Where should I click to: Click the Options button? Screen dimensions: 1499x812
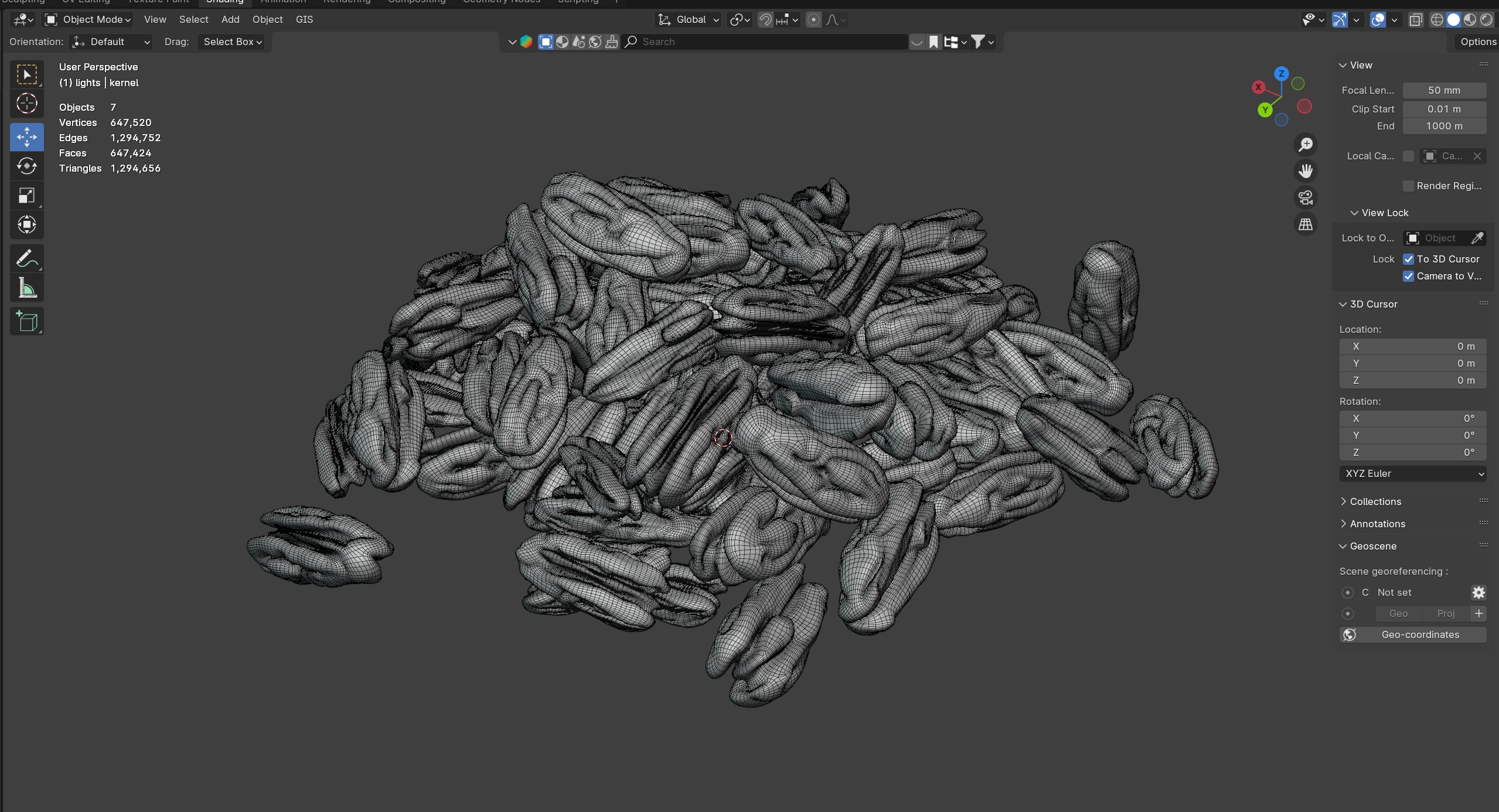coord(1477,42)
